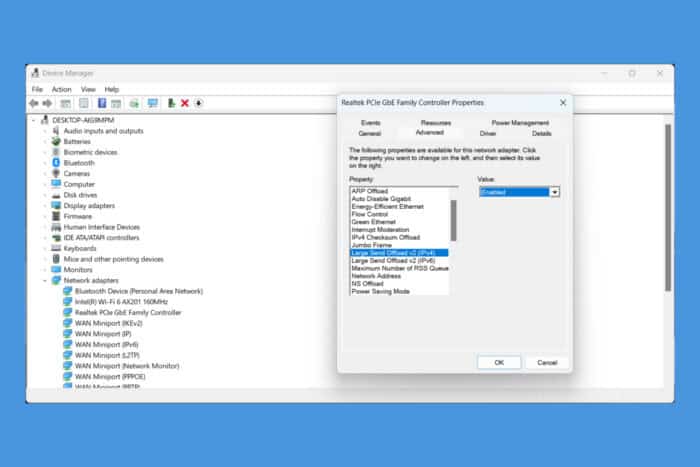Click the Network adapters category icon
The height and width of the screenshot is (467, 700).
pos(56,280)
